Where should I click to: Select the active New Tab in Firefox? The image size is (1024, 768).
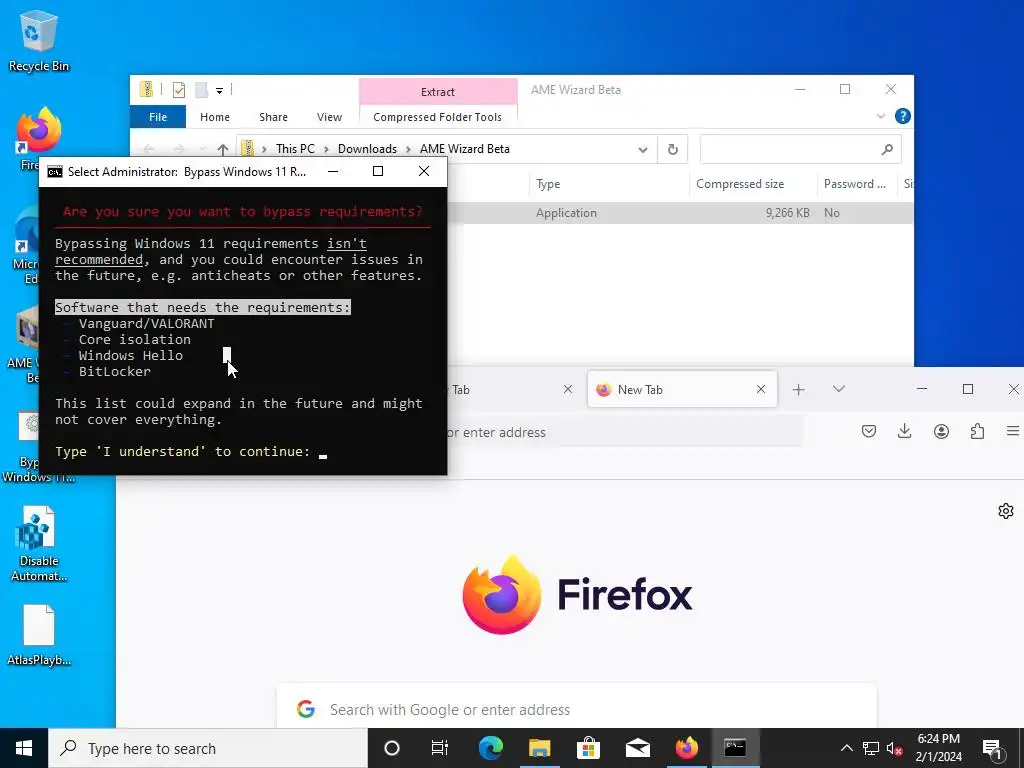pyautogui.click(x=682, y=389)
